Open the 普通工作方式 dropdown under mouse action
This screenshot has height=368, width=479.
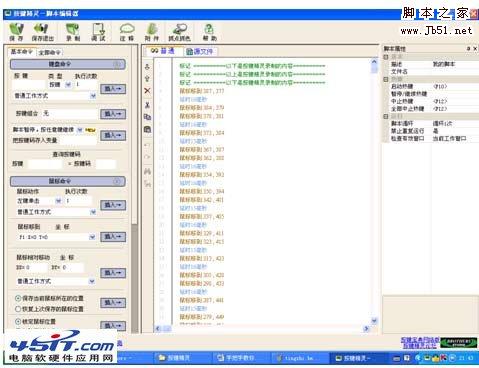coord(93,212)
